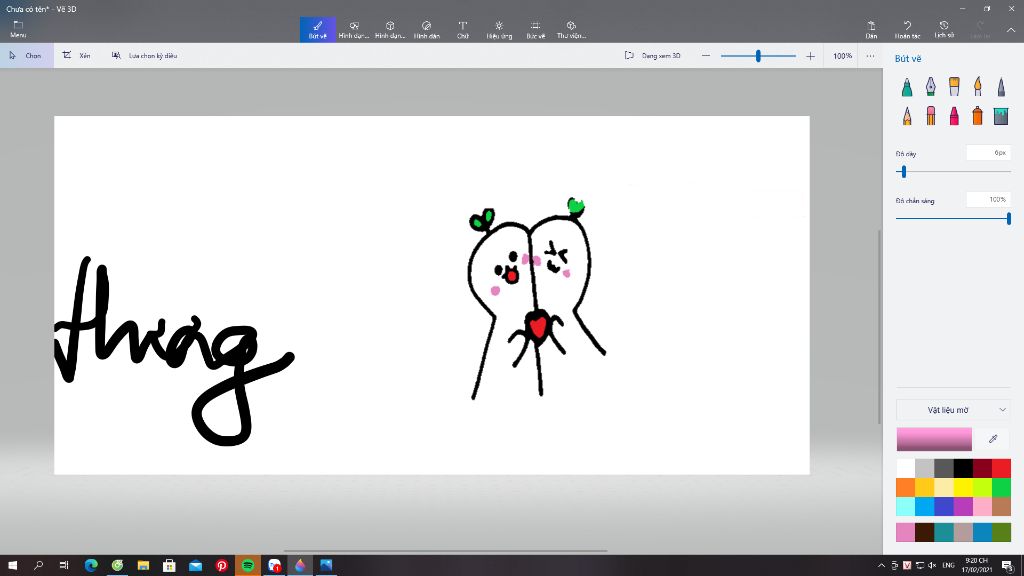Choose the cyan color swatch

pyautogui.click(x=905, y=506)
